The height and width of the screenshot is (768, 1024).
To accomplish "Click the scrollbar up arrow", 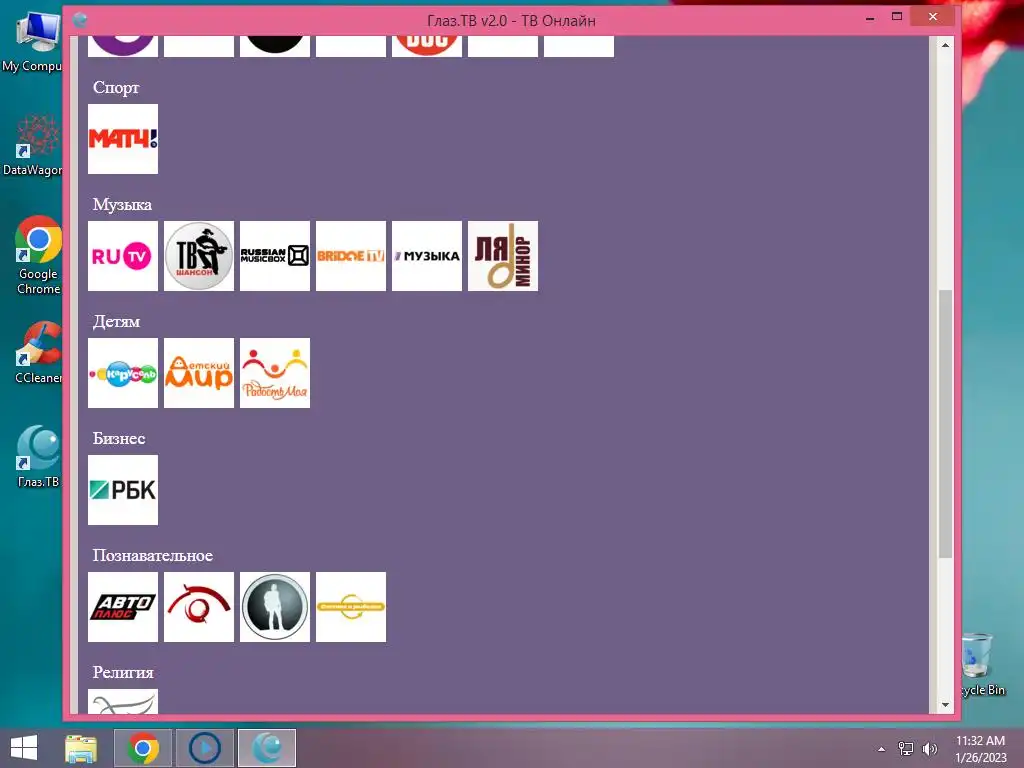I will tap(945, 45).
